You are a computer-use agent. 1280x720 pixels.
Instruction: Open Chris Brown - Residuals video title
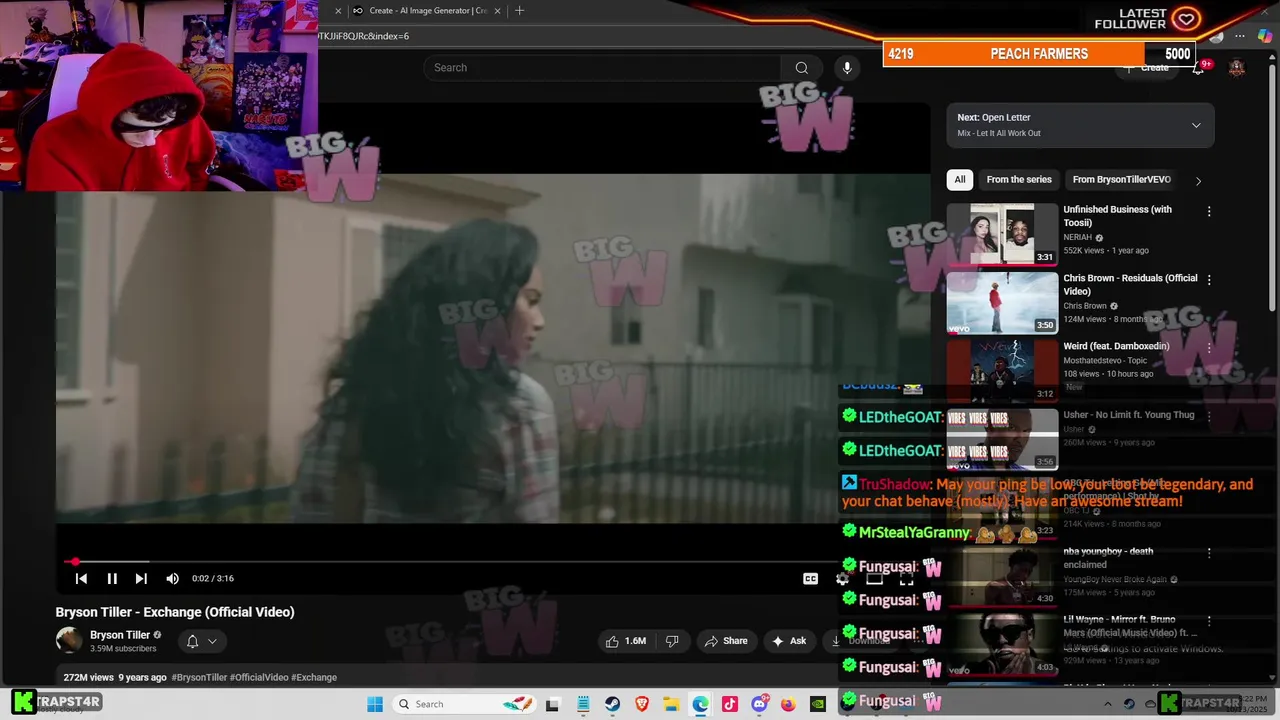coord(1130,285)
